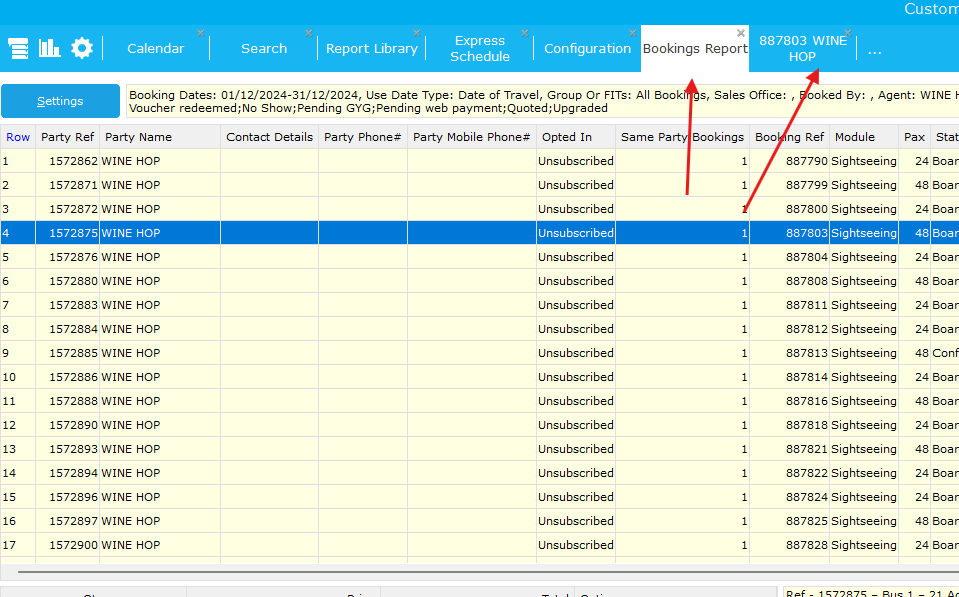Select booking ref 887808
This screenshot has height=597, width=959.
coord(789,281)
